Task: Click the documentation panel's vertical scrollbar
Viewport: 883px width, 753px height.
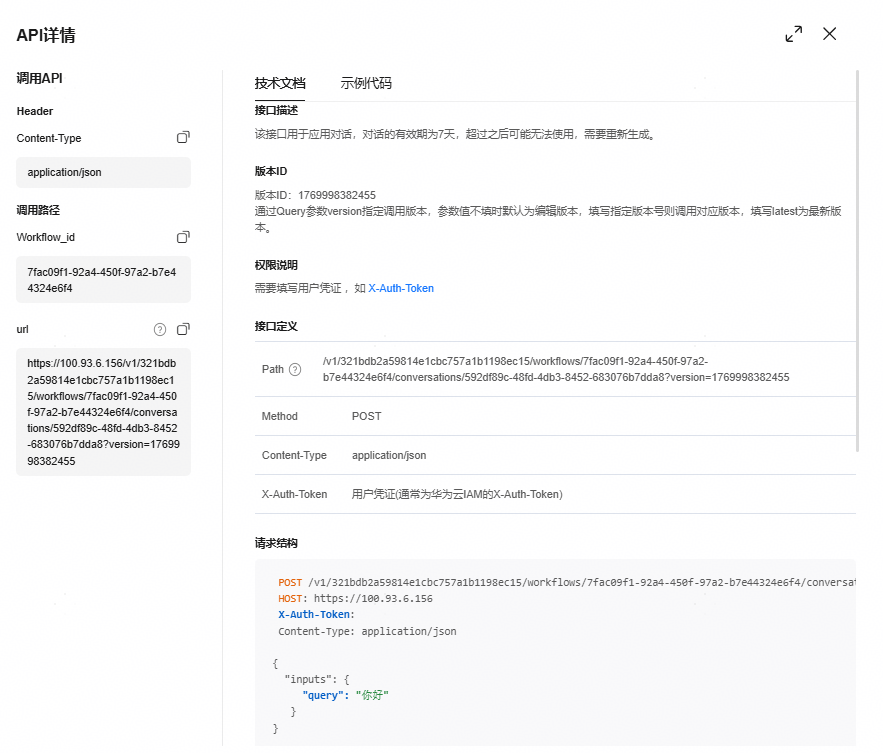Action: coord(857,260)
